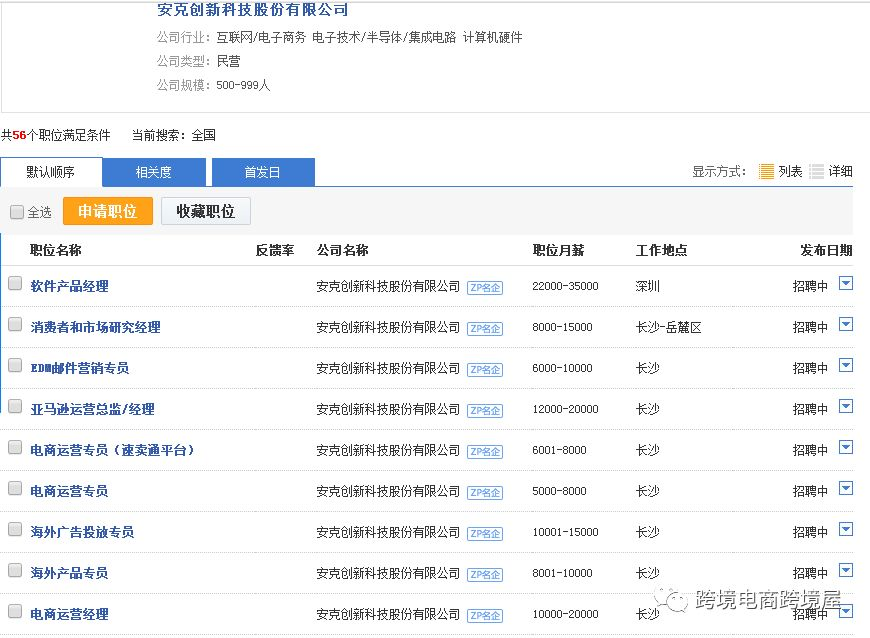870x638 pixels.
Task: Open 电商运营专员（速卖通平台）job link
Action: [113, 450]
